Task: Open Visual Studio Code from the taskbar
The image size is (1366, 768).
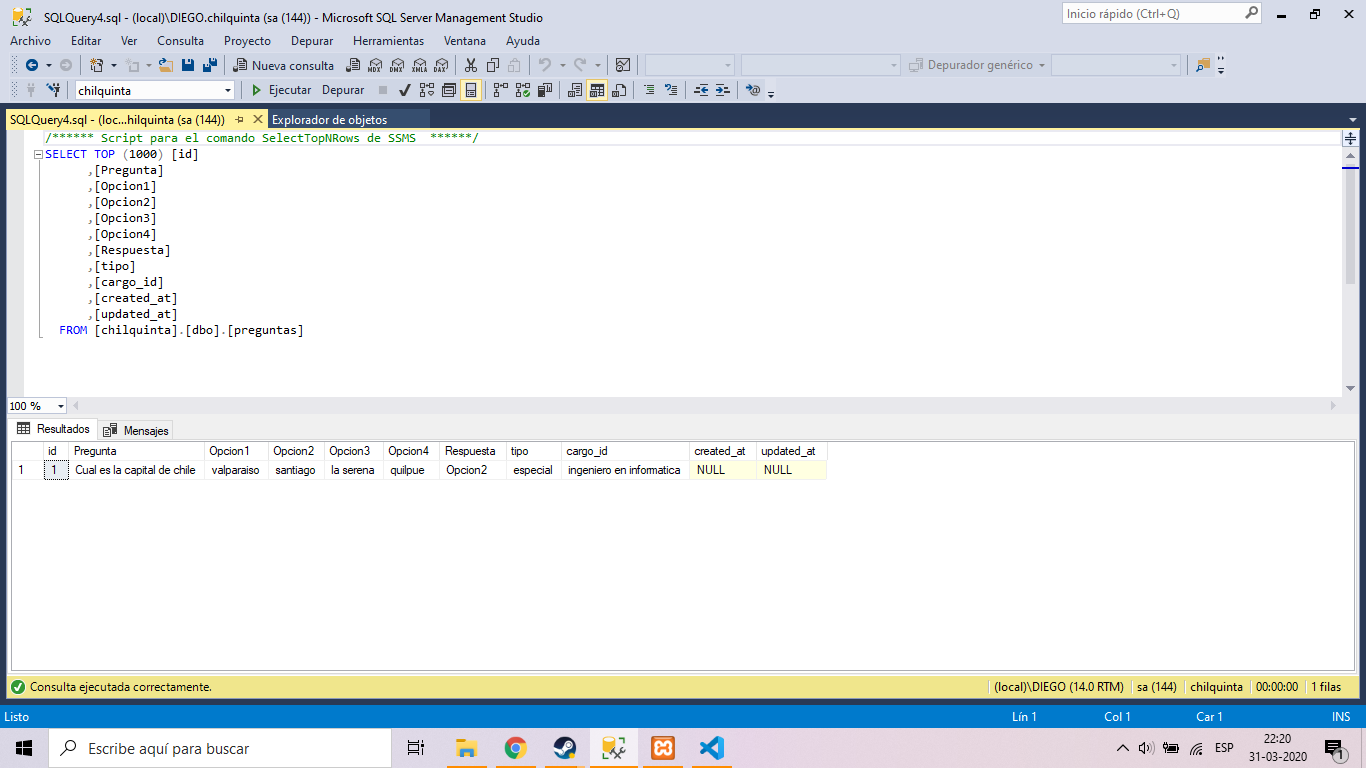Action: pyautogui.click(x=712, y=748)
